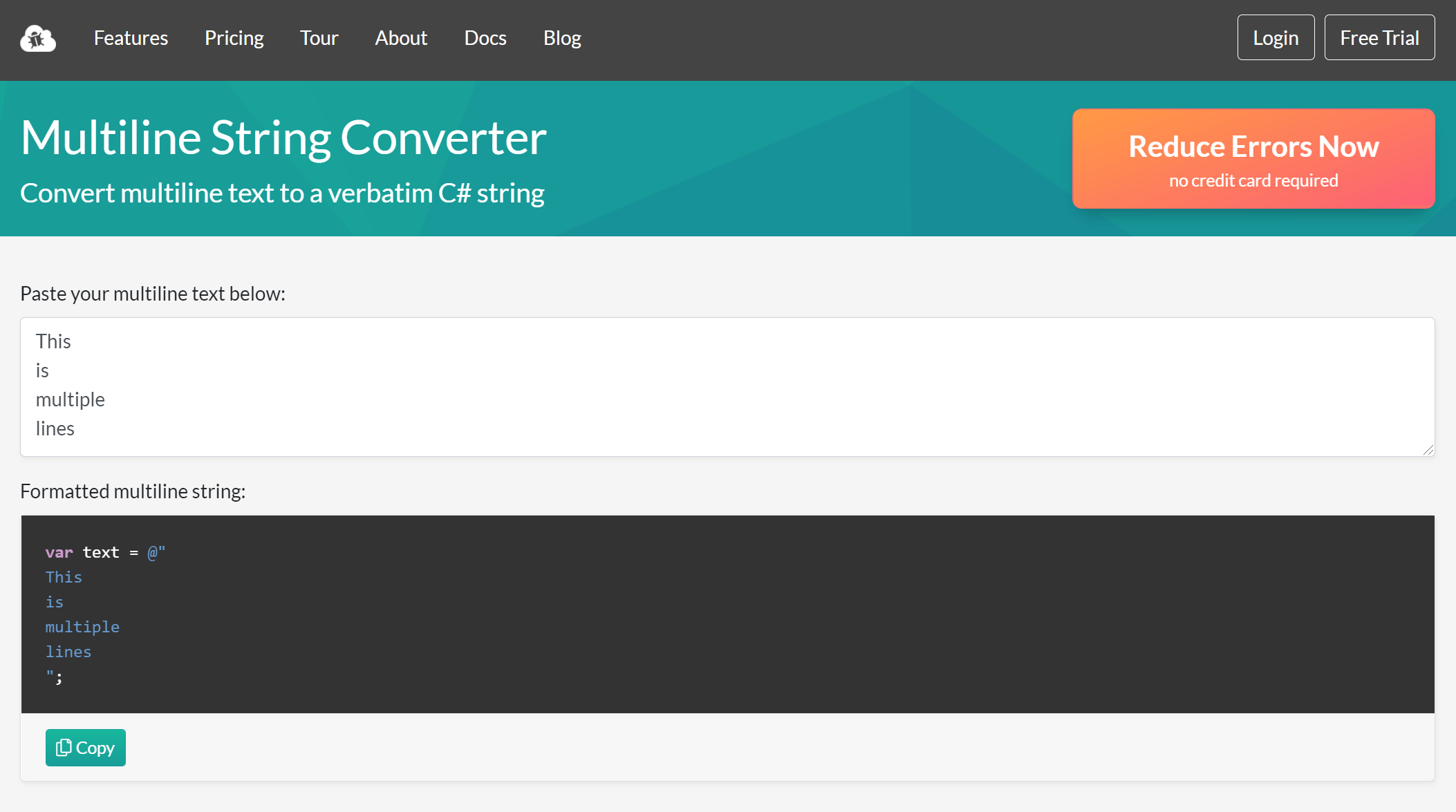Click inside the multiline text input box
Image resolution: width=1456 pixels, height=812 pixels.
pos(726,387)
